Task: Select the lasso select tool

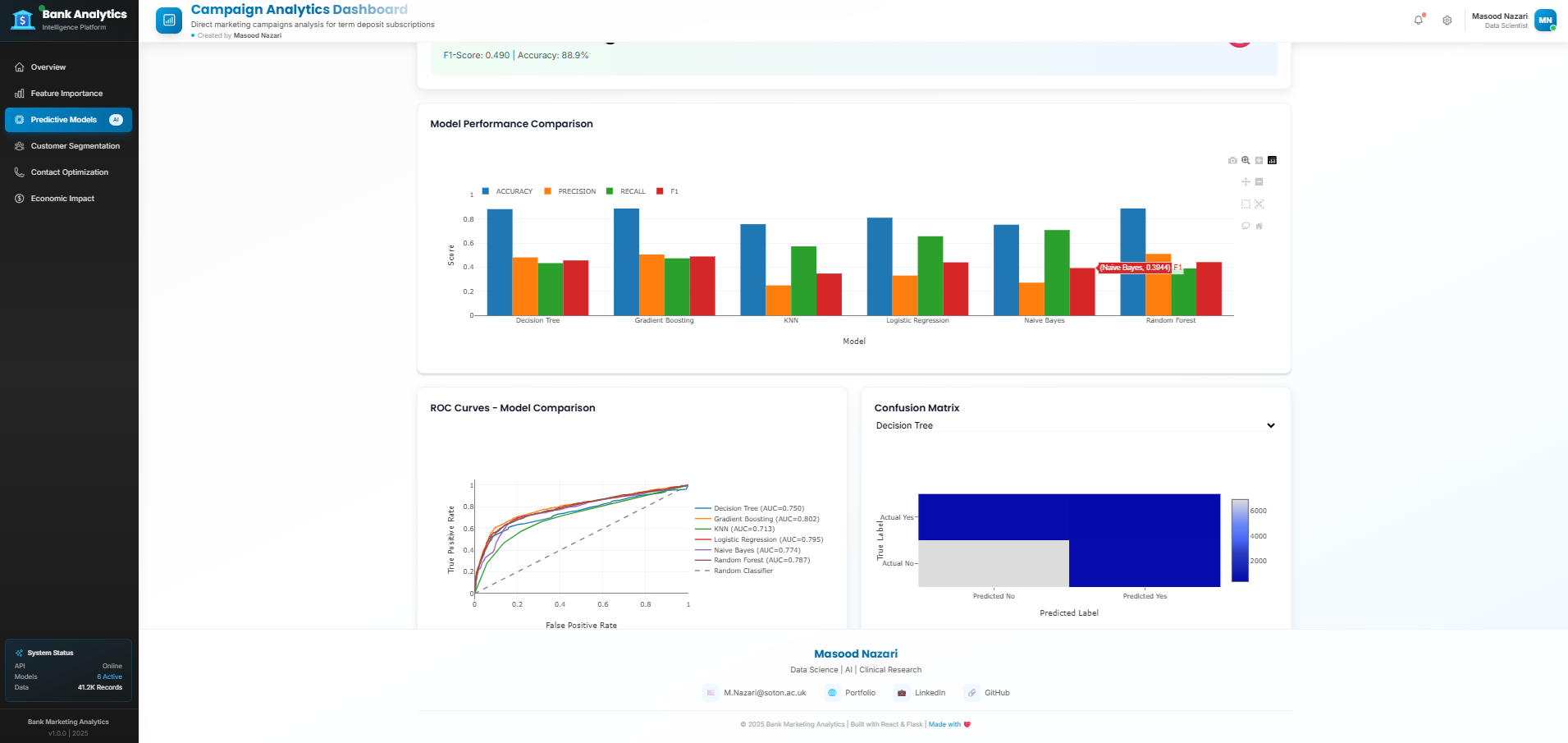Action: pyautogui.click(x=1246, y=226)
